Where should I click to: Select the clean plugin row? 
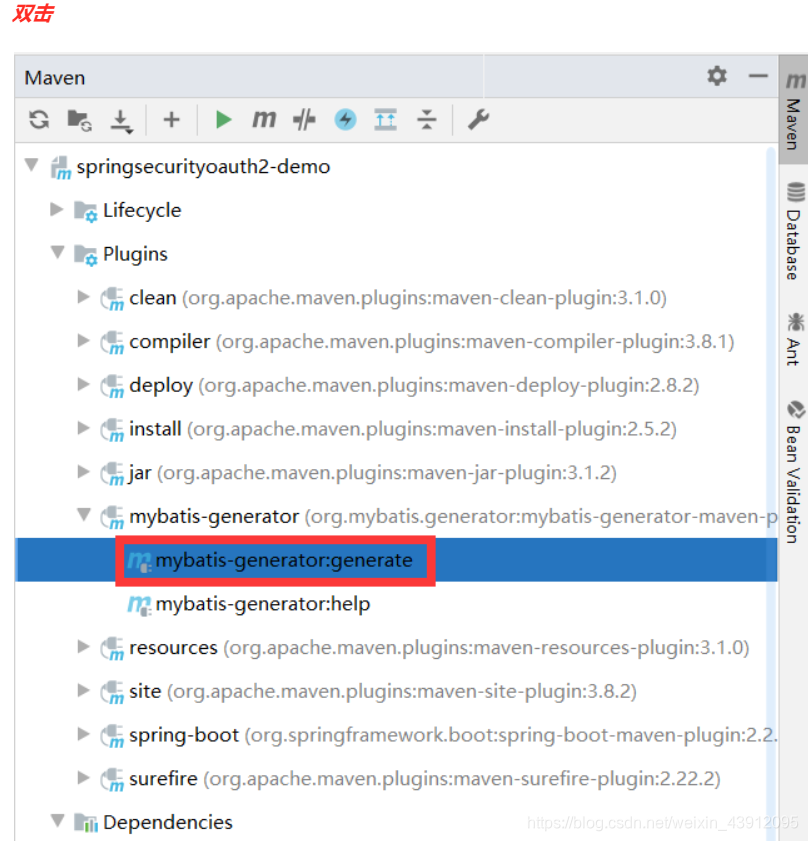396,298
